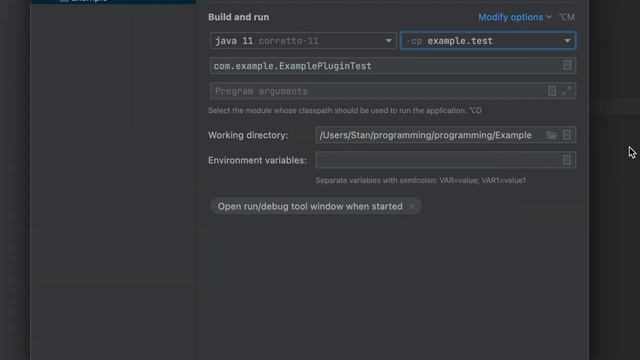The image size is (640, 360).
Task: Expand the Program arguments field icon
Action: [x=566, y=91]
